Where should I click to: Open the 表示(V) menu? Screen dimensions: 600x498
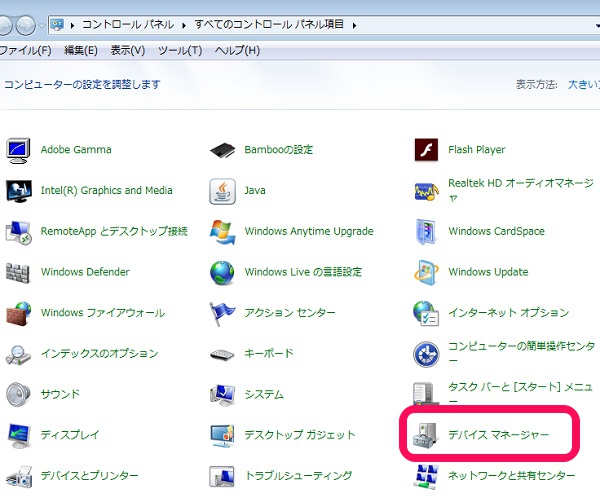[128, 50]
